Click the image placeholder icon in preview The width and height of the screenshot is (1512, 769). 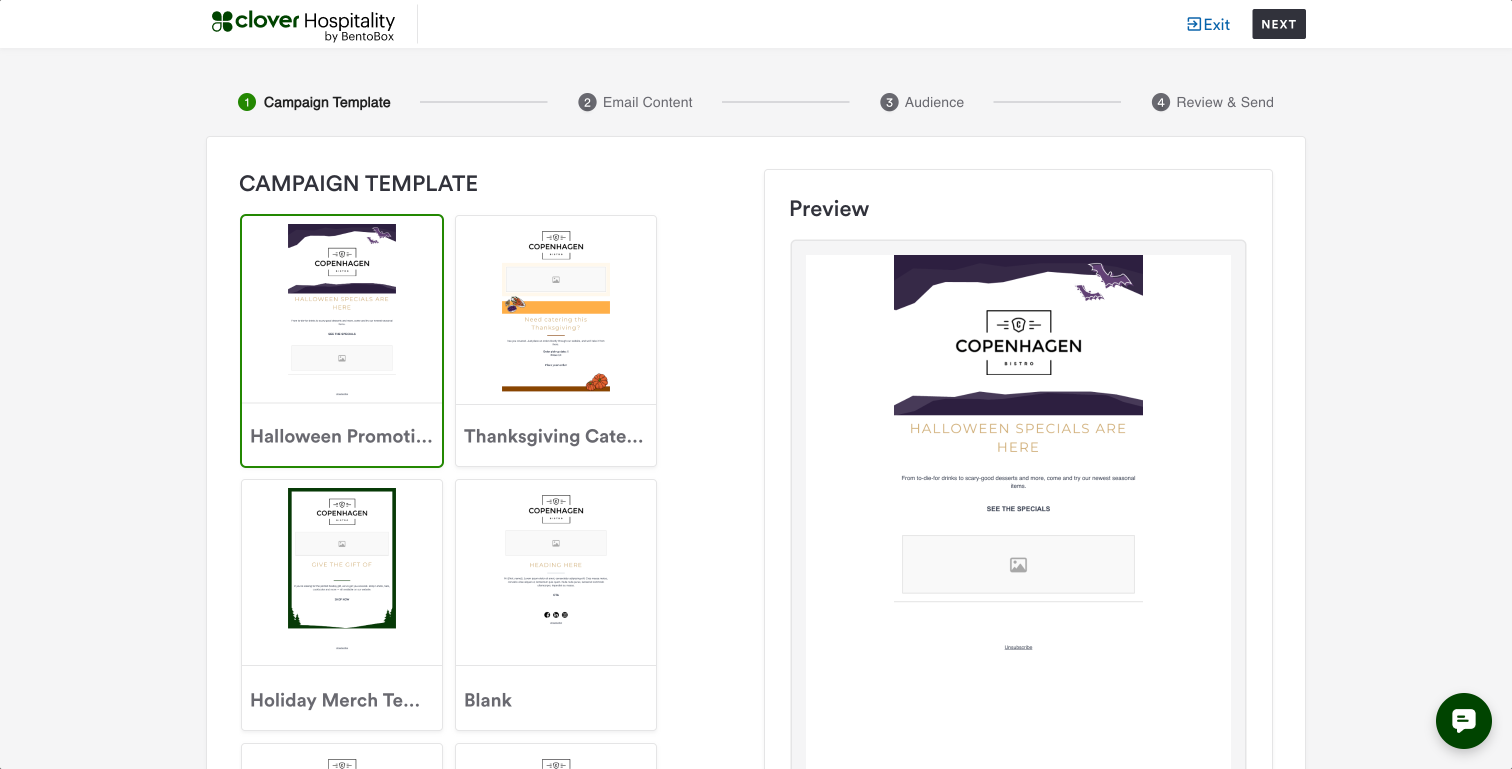coord(1018,565)
